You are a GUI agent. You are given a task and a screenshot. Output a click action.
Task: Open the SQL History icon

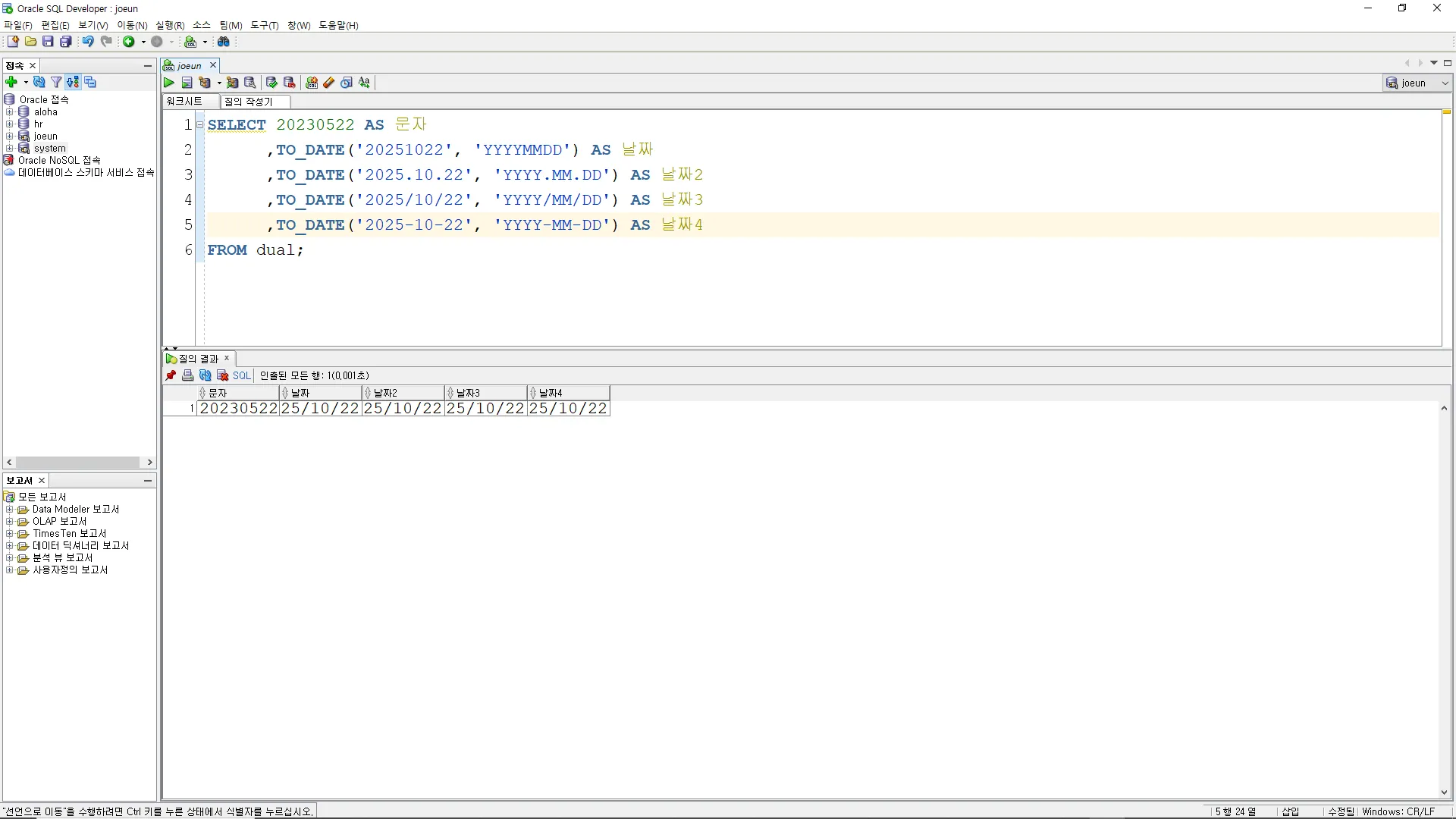[347, 83]
